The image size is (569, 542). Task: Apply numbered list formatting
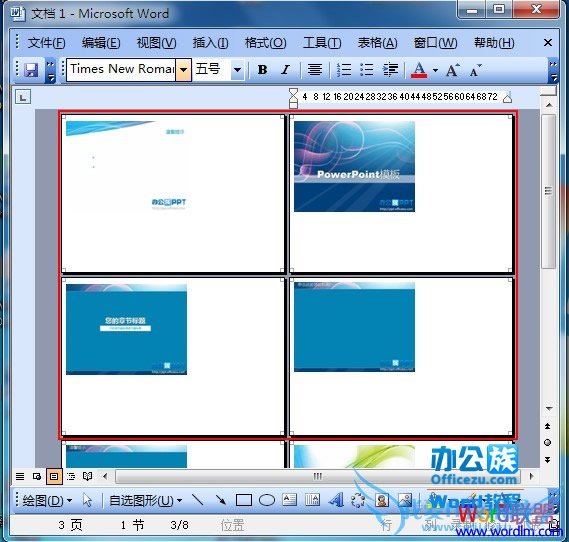point(343,69)
